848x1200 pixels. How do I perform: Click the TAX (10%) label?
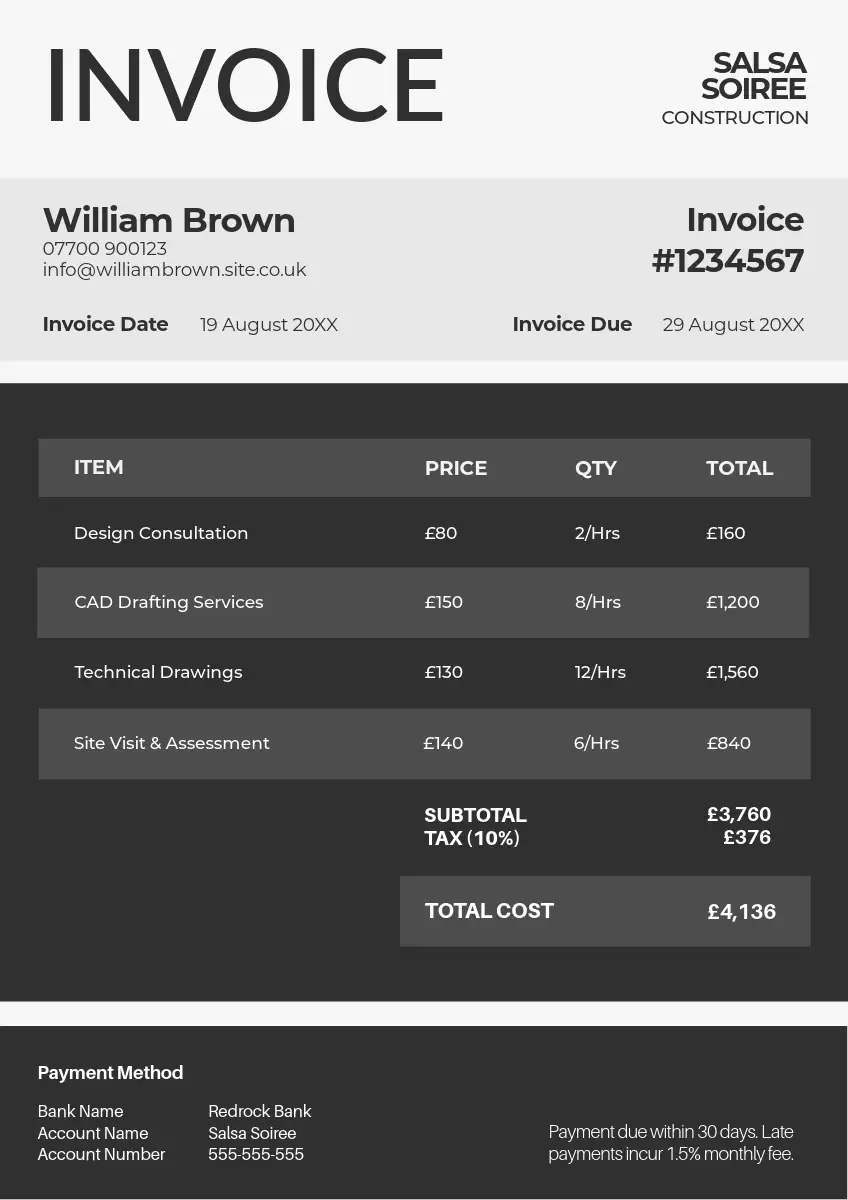(x=472, y=838)
